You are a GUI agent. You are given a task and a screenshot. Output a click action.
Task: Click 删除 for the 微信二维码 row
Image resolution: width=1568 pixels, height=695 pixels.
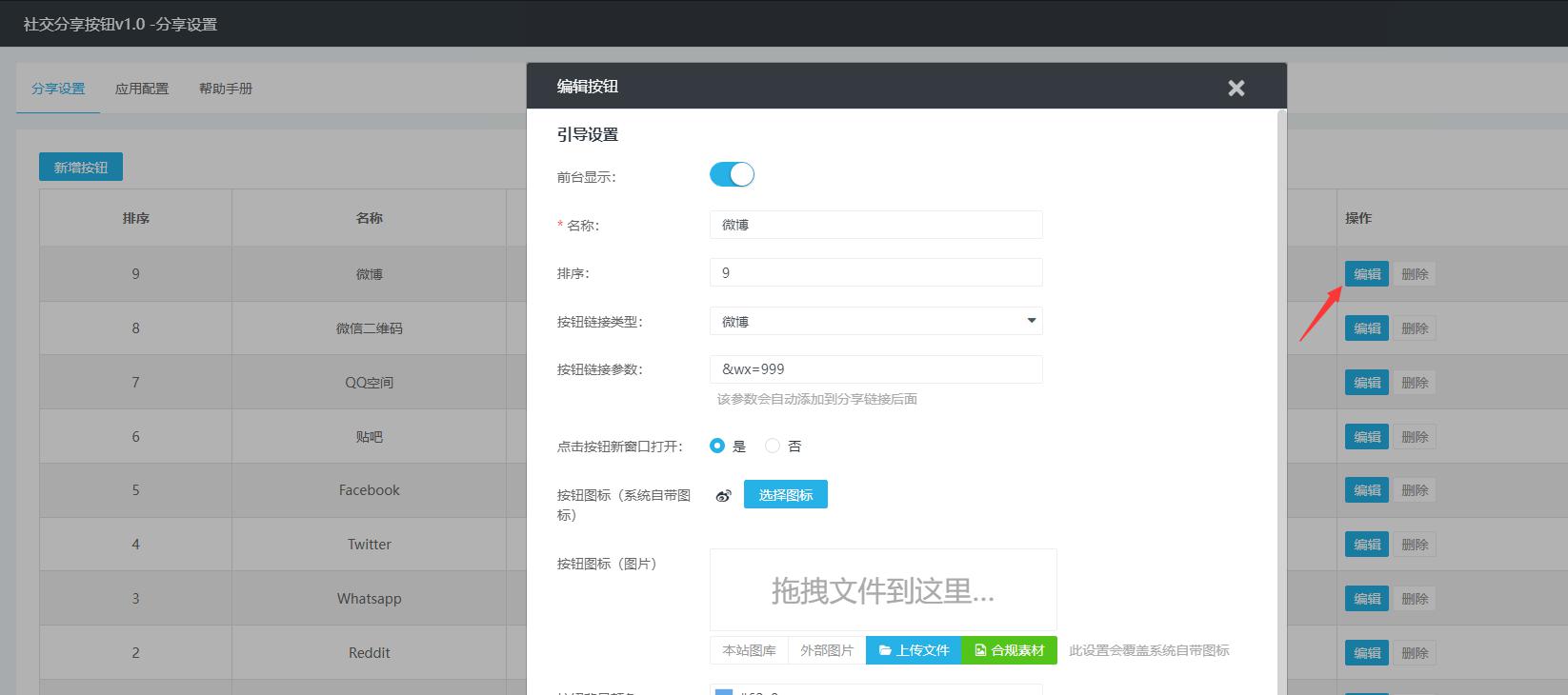pyautogui.click(x=1415, y=328)
